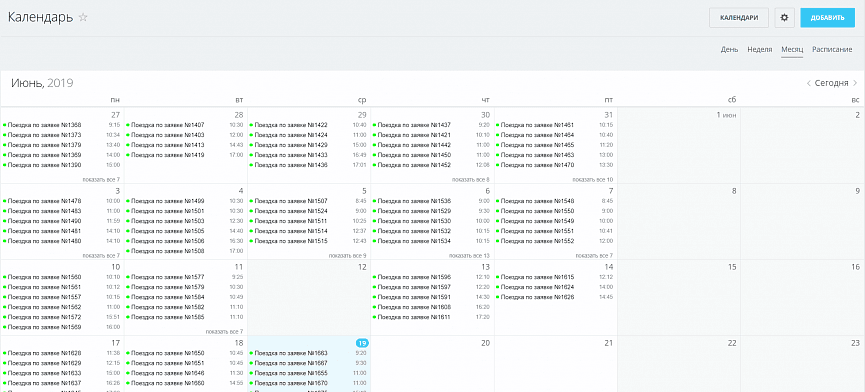
Task: Expand 'показать все 7' on June 11
Action: tap(225, 332)
